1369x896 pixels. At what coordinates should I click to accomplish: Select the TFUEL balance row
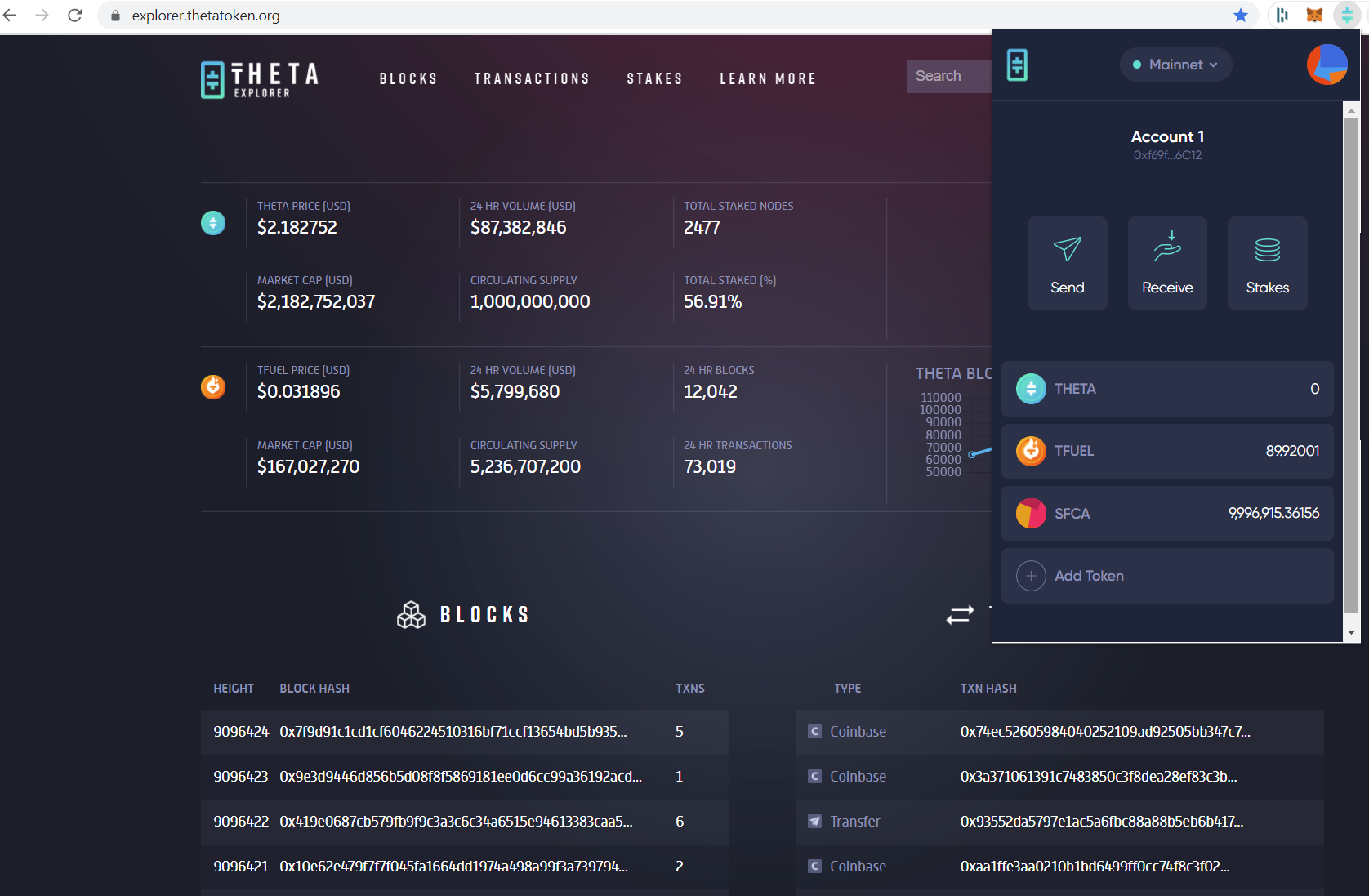1167,451
